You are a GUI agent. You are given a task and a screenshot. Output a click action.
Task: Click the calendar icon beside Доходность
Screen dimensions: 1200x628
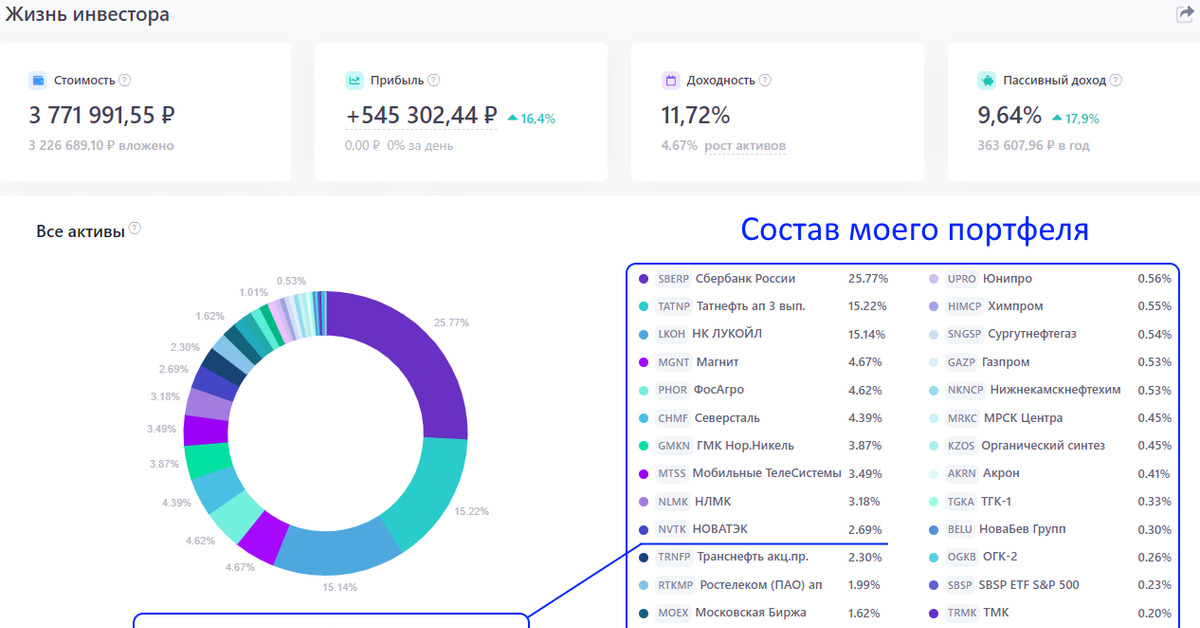(670, 80)
